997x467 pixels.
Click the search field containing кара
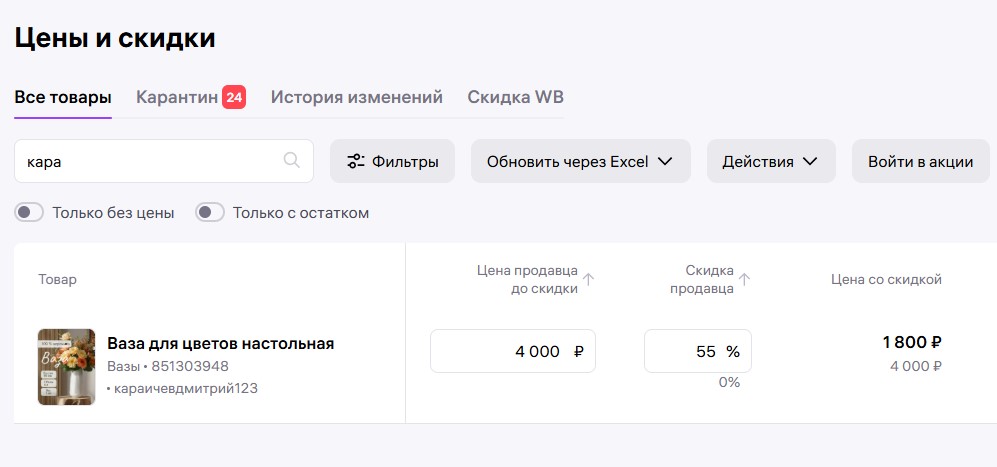pyautogui.click(x=150, y=161)
